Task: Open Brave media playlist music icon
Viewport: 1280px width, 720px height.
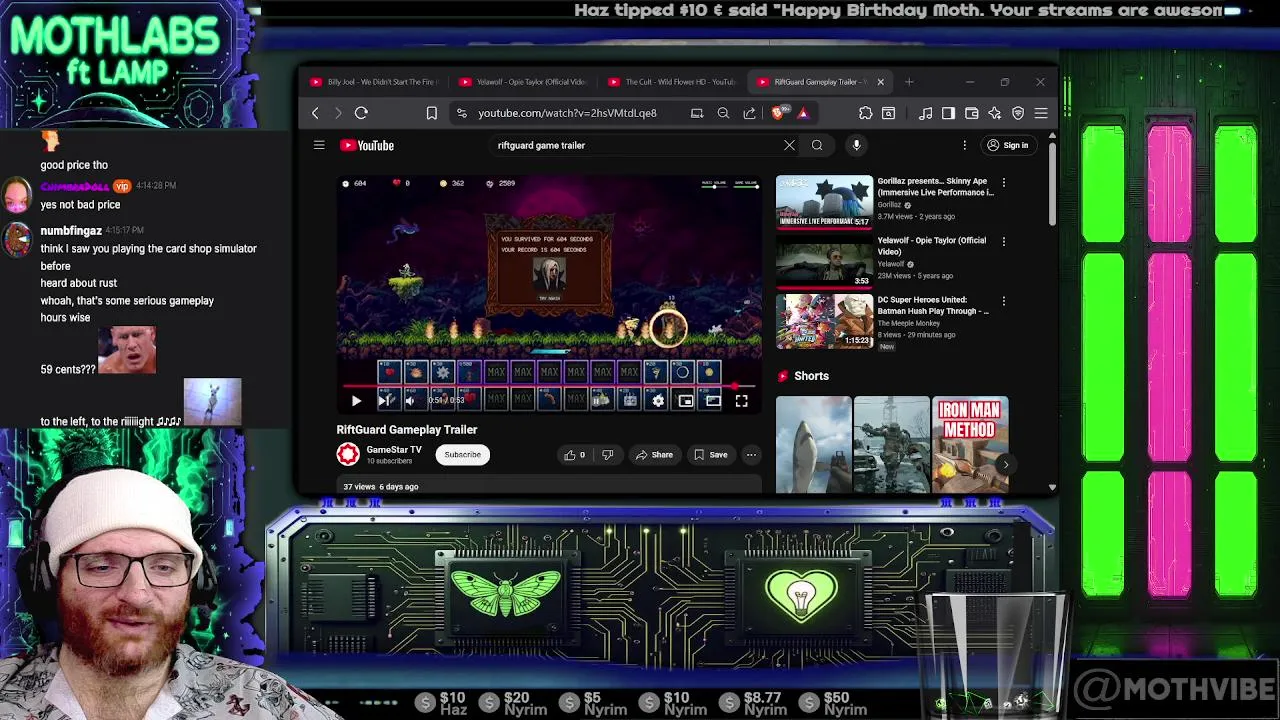Action: [x=925, y=113]
